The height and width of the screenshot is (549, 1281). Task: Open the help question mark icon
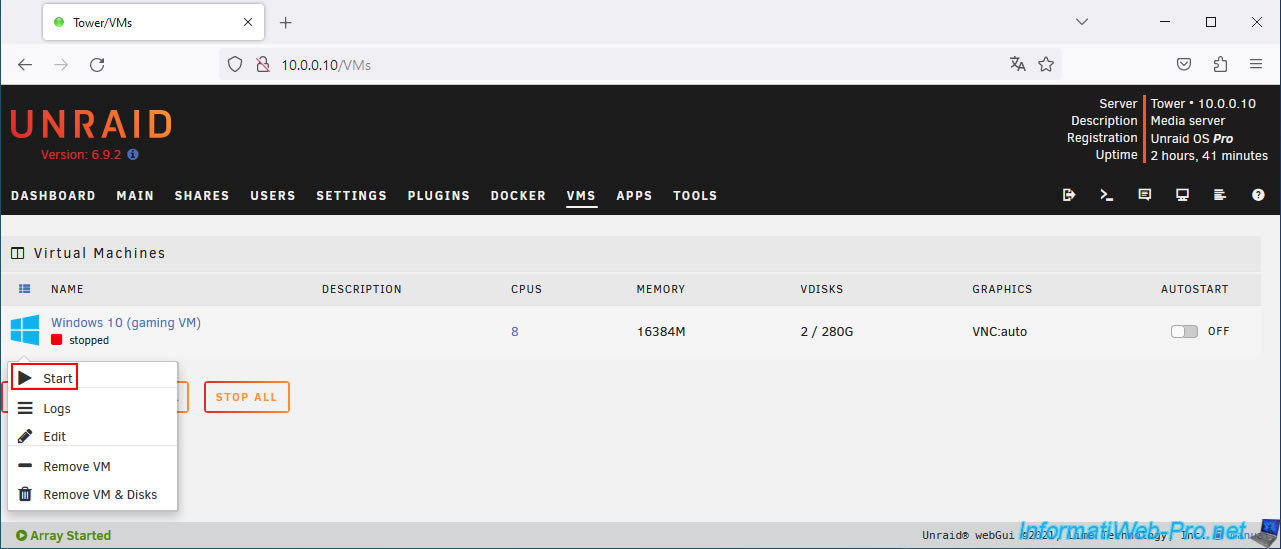(1258, 195)
